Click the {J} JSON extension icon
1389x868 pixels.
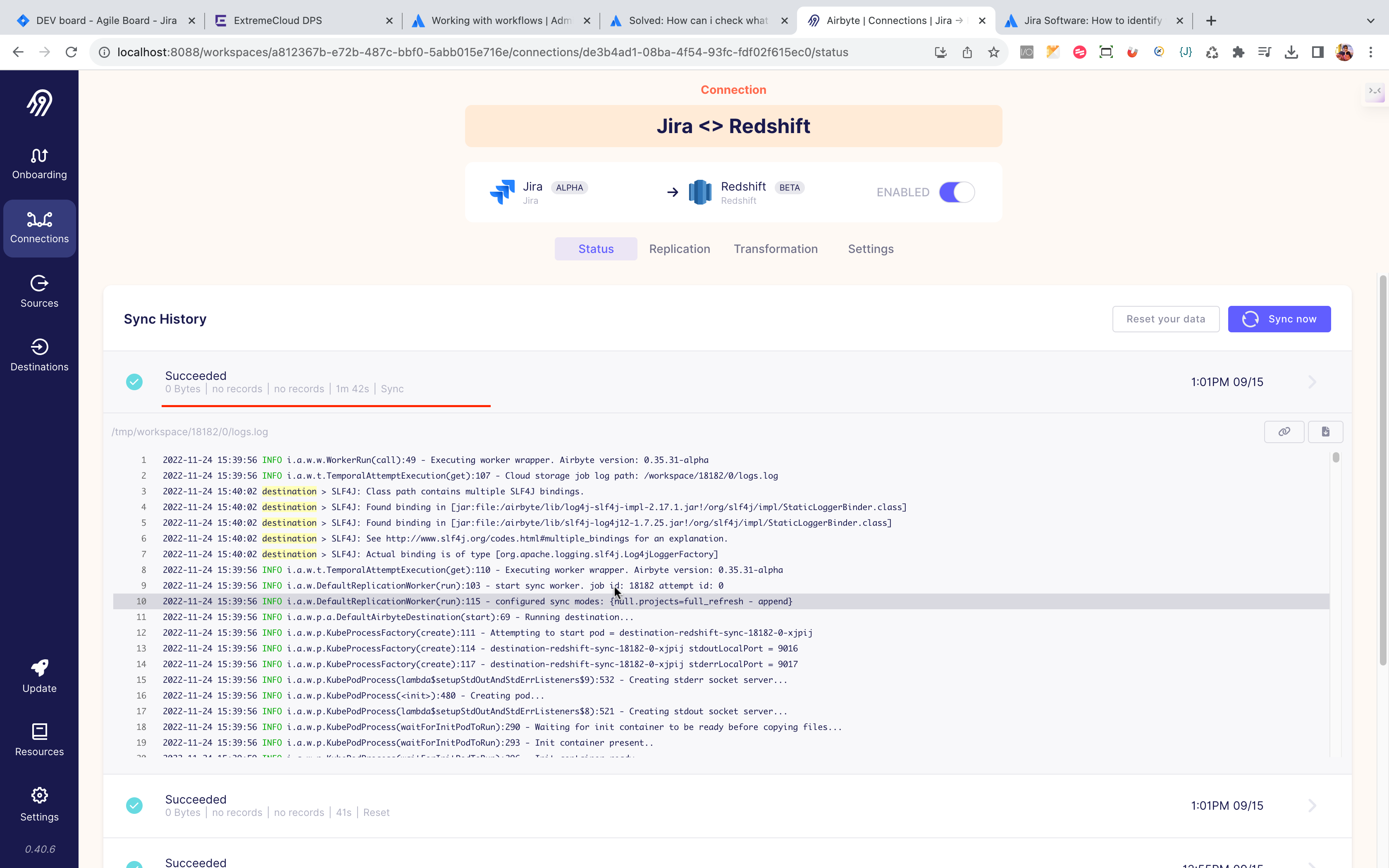click(x=1185, y=52)
